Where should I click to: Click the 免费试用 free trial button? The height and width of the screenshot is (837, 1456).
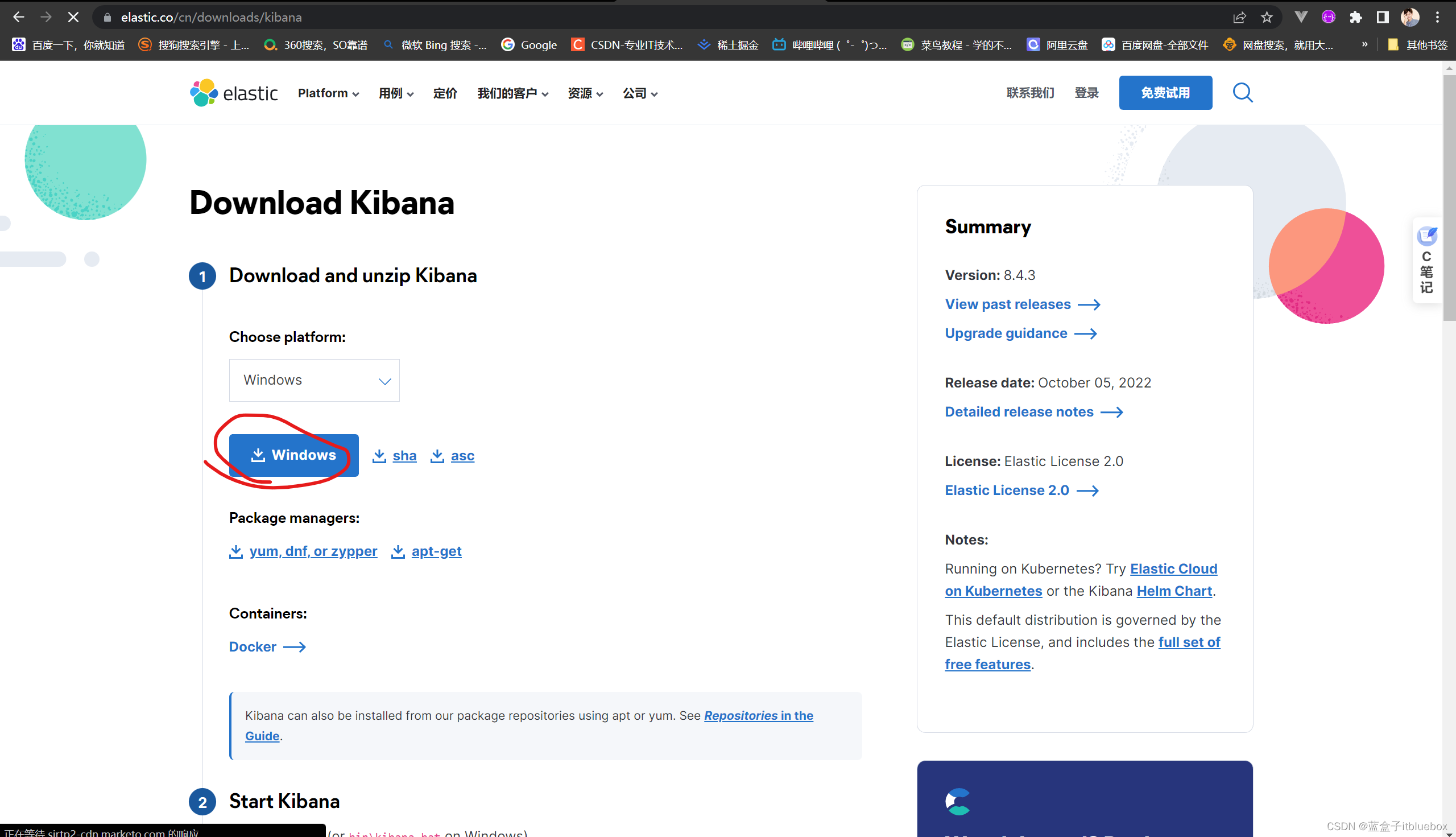pyautogui.click(x=1163, y=93)
